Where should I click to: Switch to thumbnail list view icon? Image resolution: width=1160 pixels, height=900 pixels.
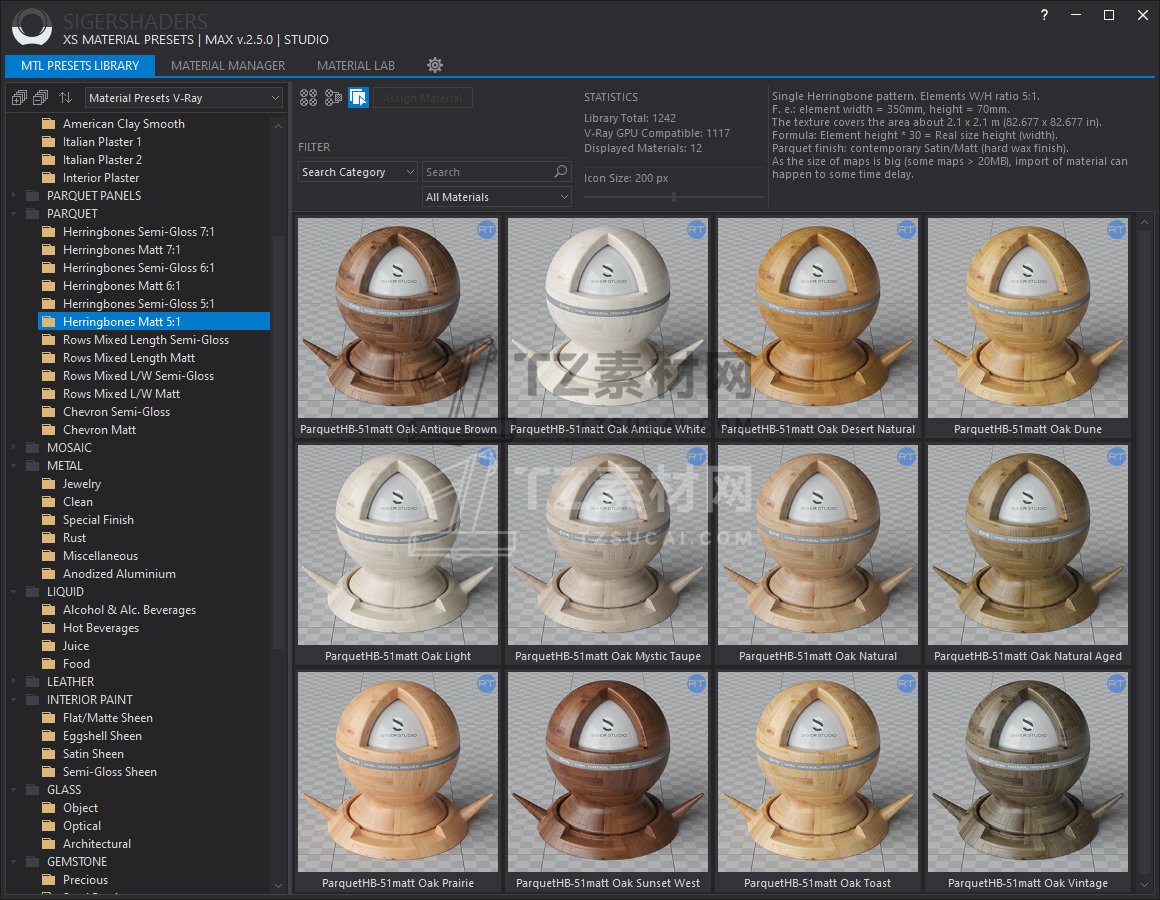(x=334, y=98)
